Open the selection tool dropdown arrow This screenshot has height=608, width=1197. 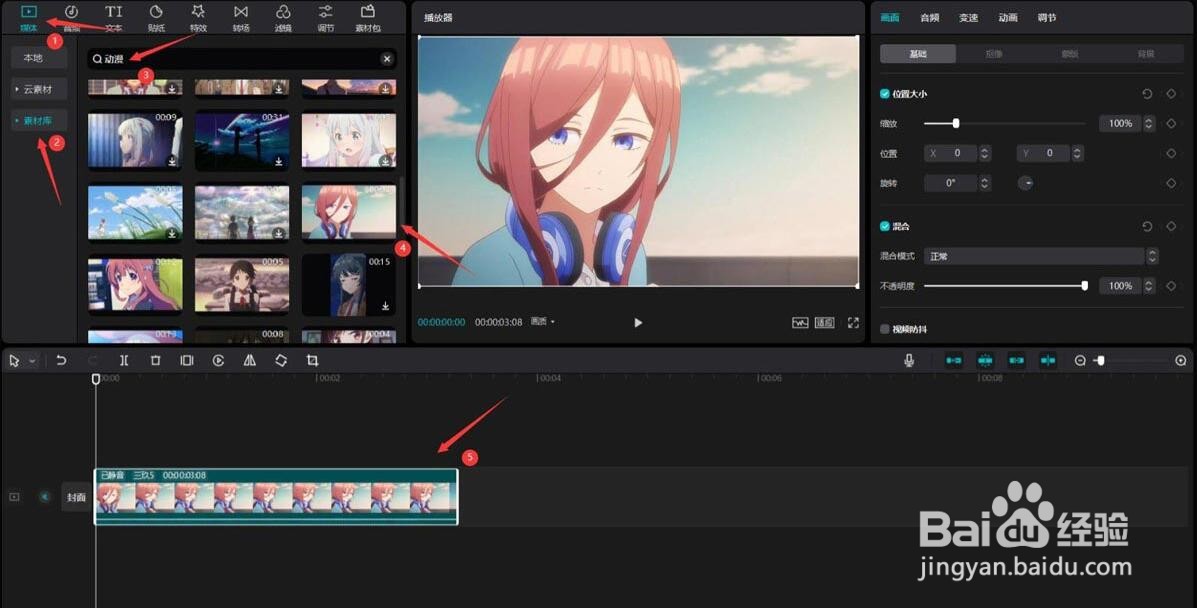point(32,361)
